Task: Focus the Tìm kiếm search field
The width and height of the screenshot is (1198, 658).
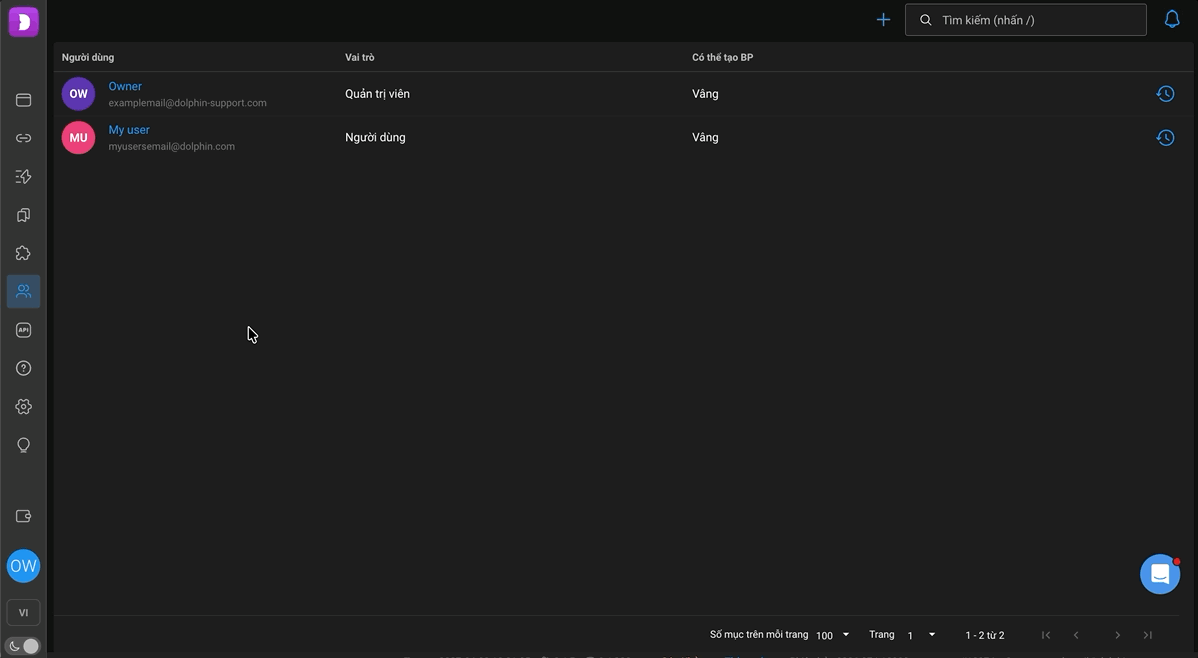Action: 1025,20
